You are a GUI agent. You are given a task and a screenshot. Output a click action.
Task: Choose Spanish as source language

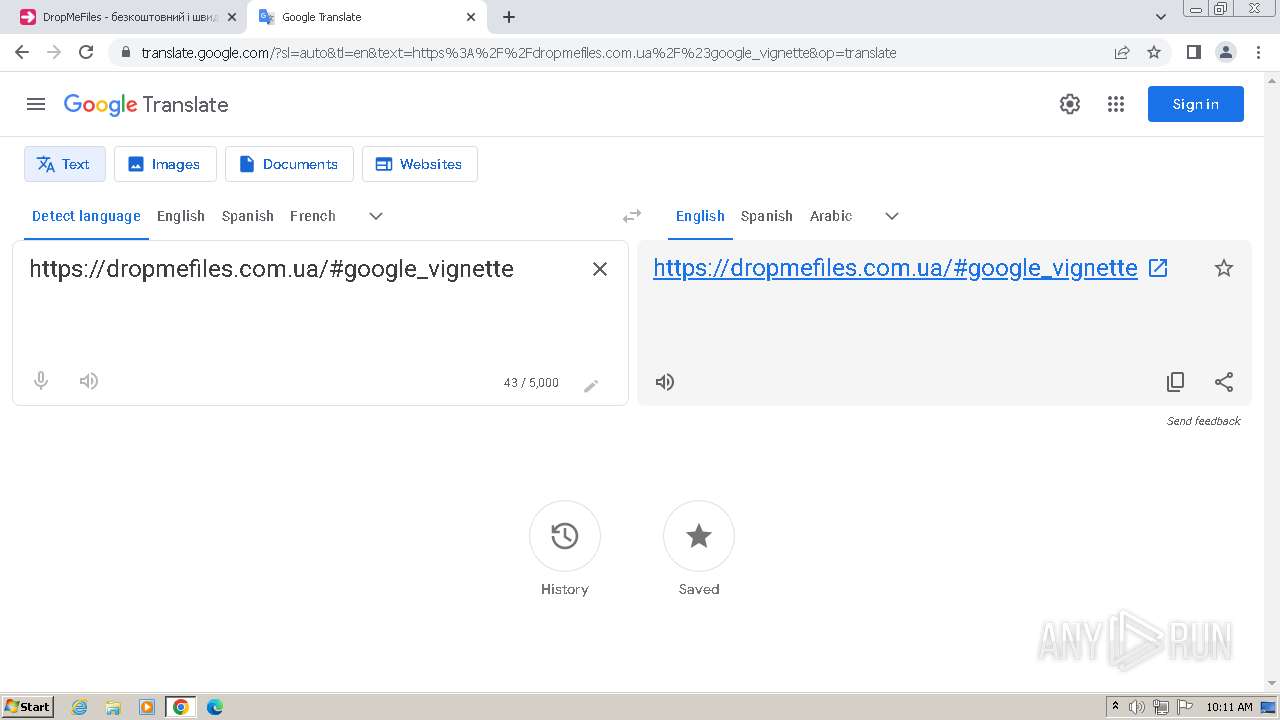click(248, 216)
